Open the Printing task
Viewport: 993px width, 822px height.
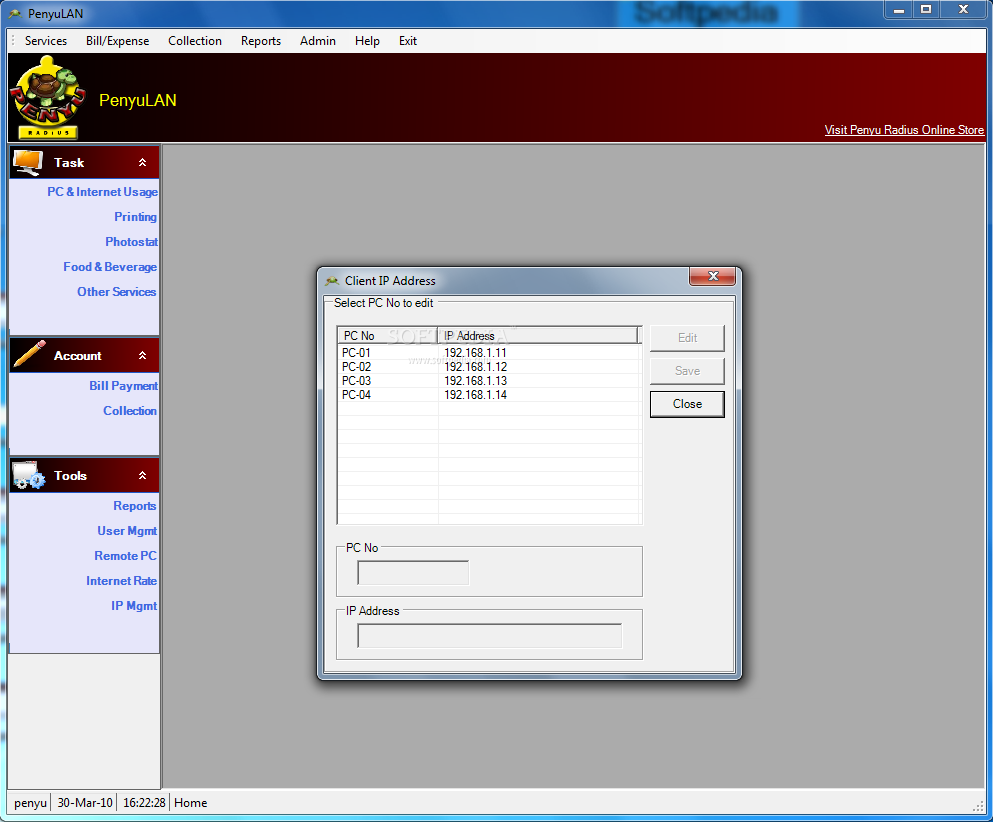136,217
